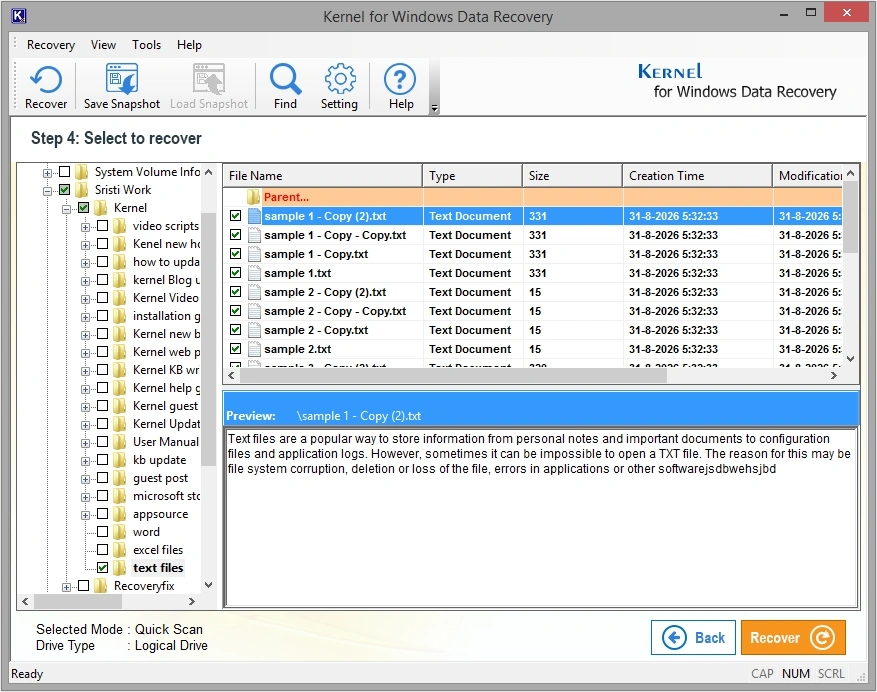The height and width of the screenshot is (692, 877).
Task: Click the appsource folder icon
Action: coord(120,514)
